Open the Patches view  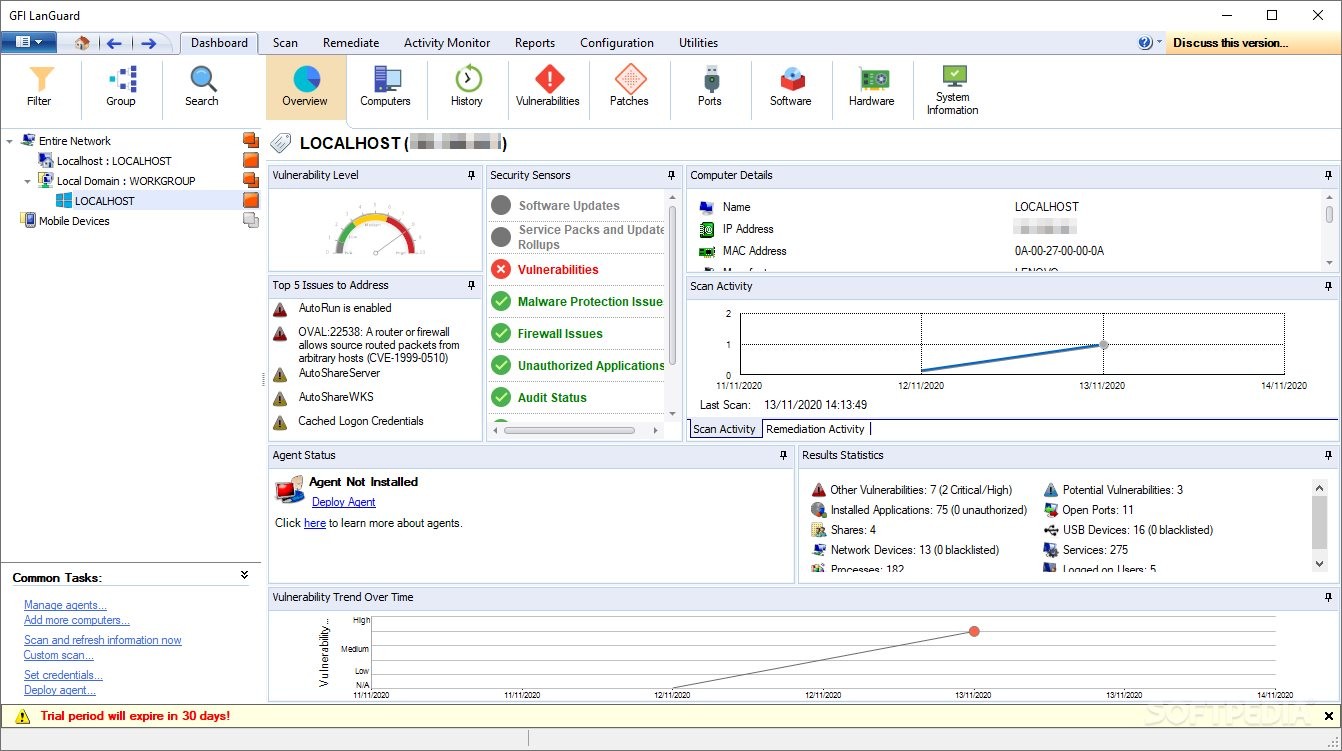[629, 88]
